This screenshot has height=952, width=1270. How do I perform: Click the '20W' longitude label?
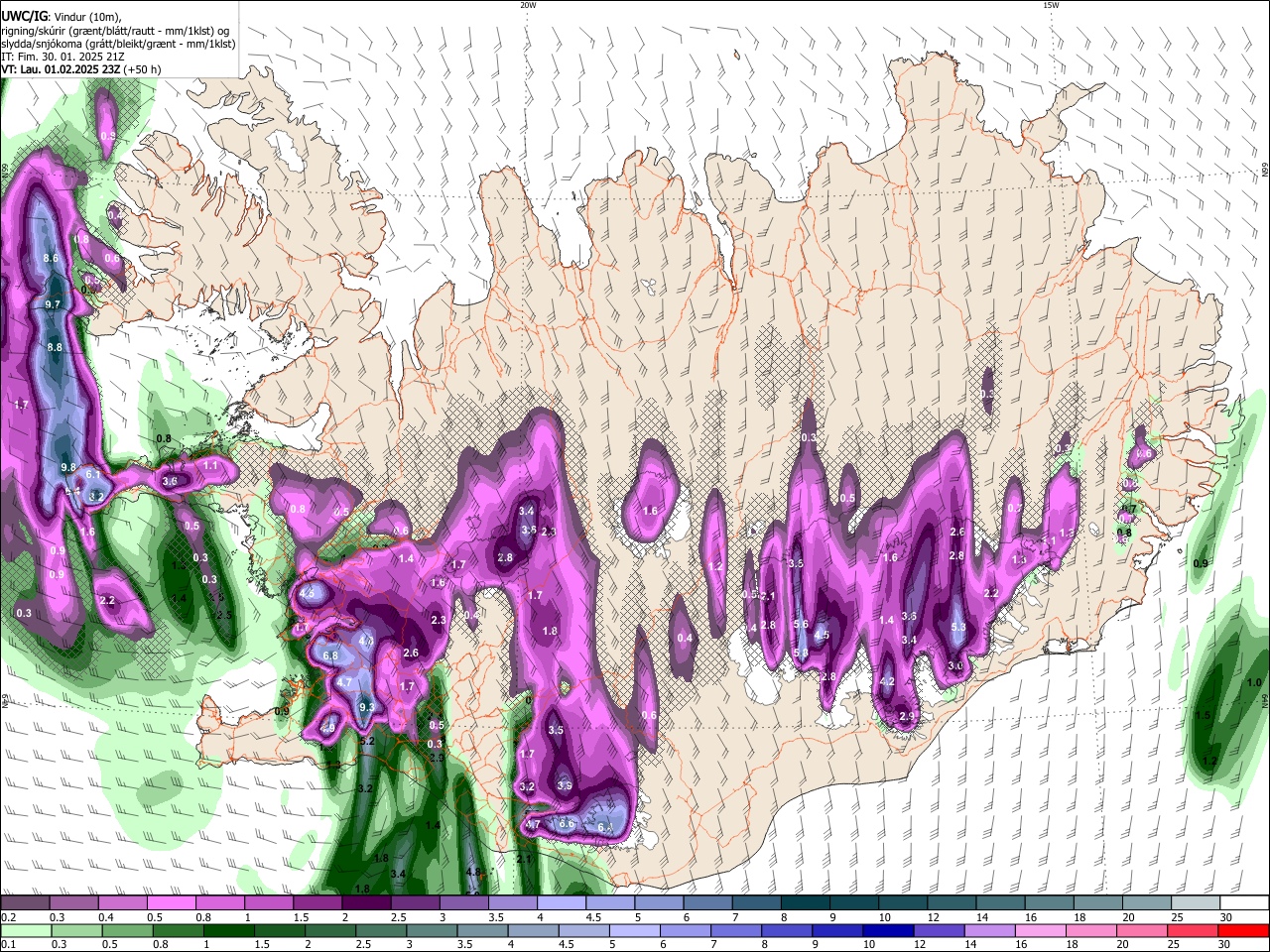(528, 5)
